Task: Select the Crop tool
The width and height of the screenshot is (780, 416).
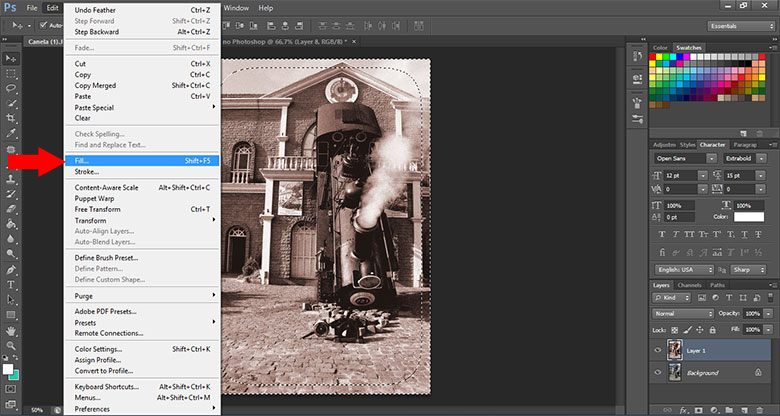Action: (11, 118)
